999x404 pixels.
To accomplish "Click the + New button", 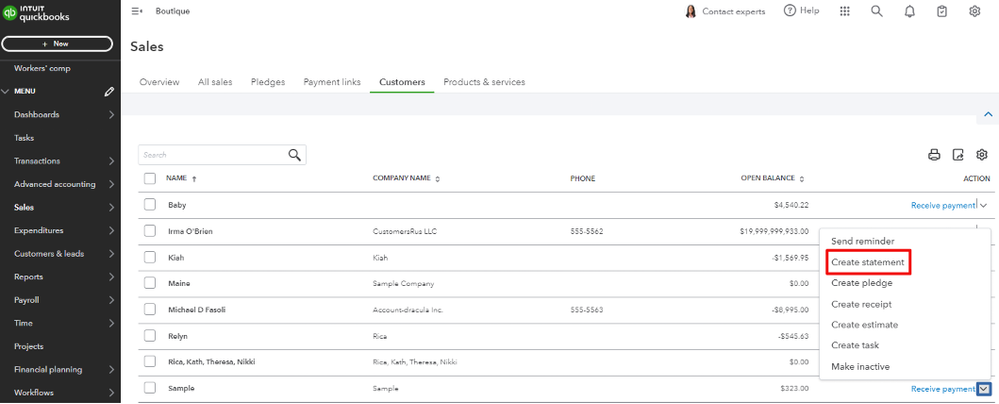I will [57, 44].
